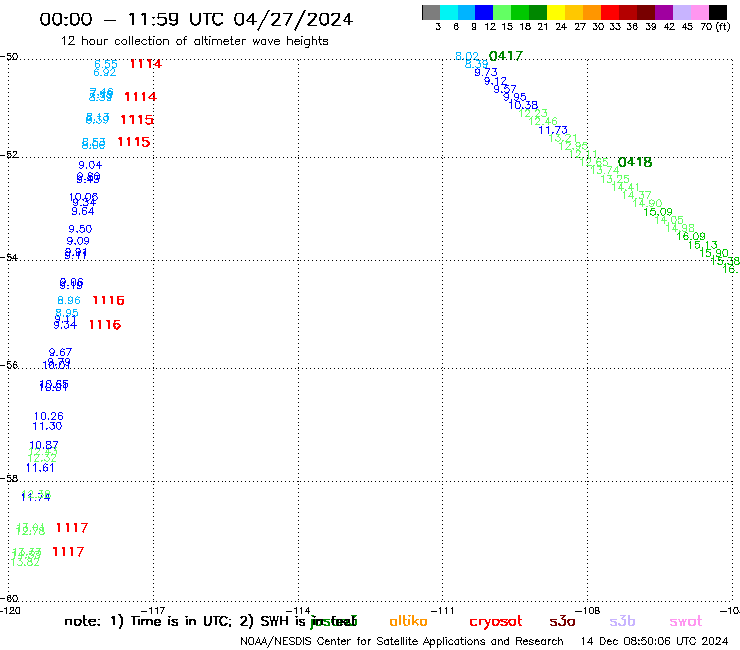
Task: Click the title '00:00 – 11:59 UTC 04/27/2024'
Action: pos(196,19)
